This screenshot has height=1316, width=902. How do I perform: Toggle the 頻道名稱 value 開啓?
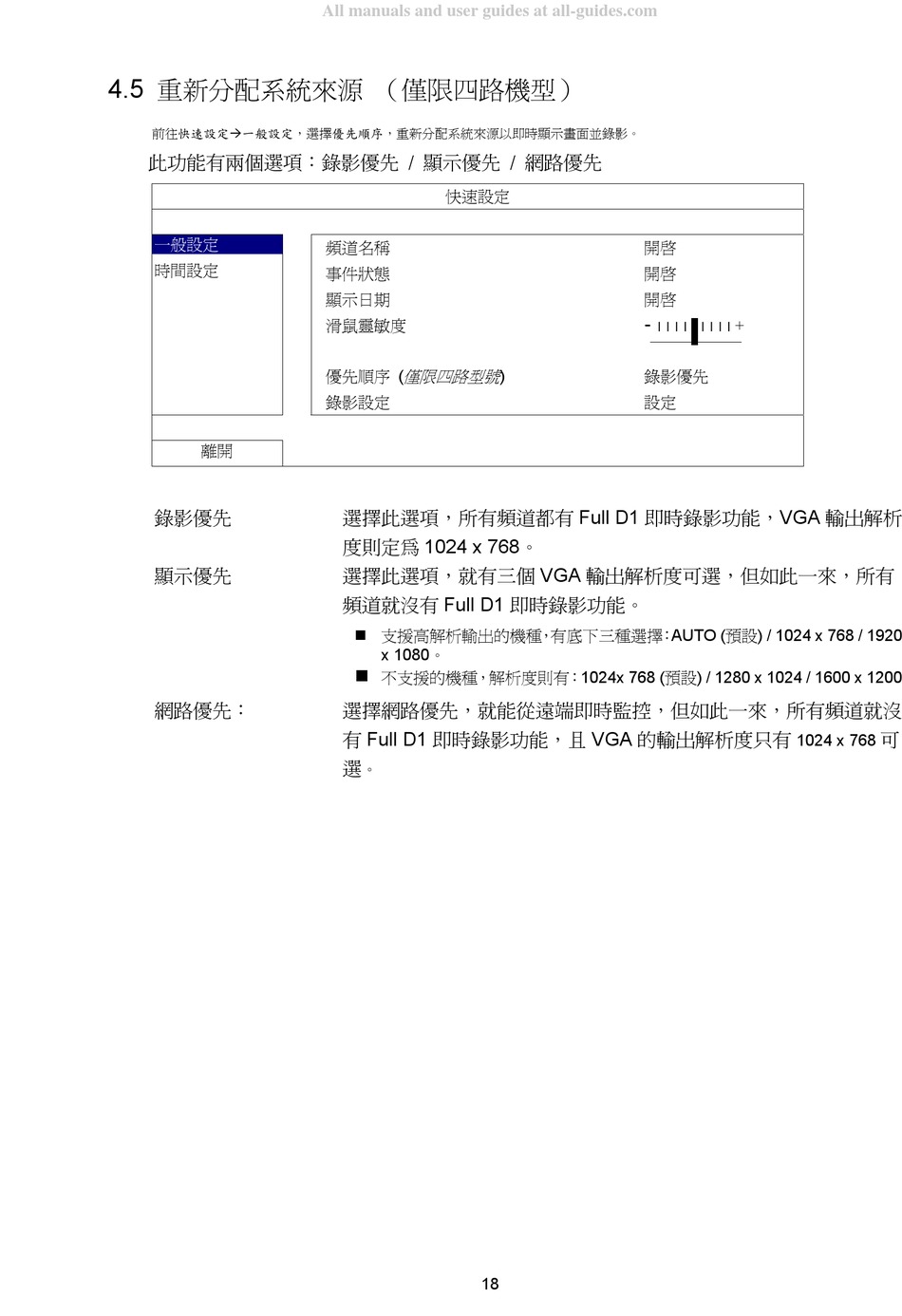(660, 248)
